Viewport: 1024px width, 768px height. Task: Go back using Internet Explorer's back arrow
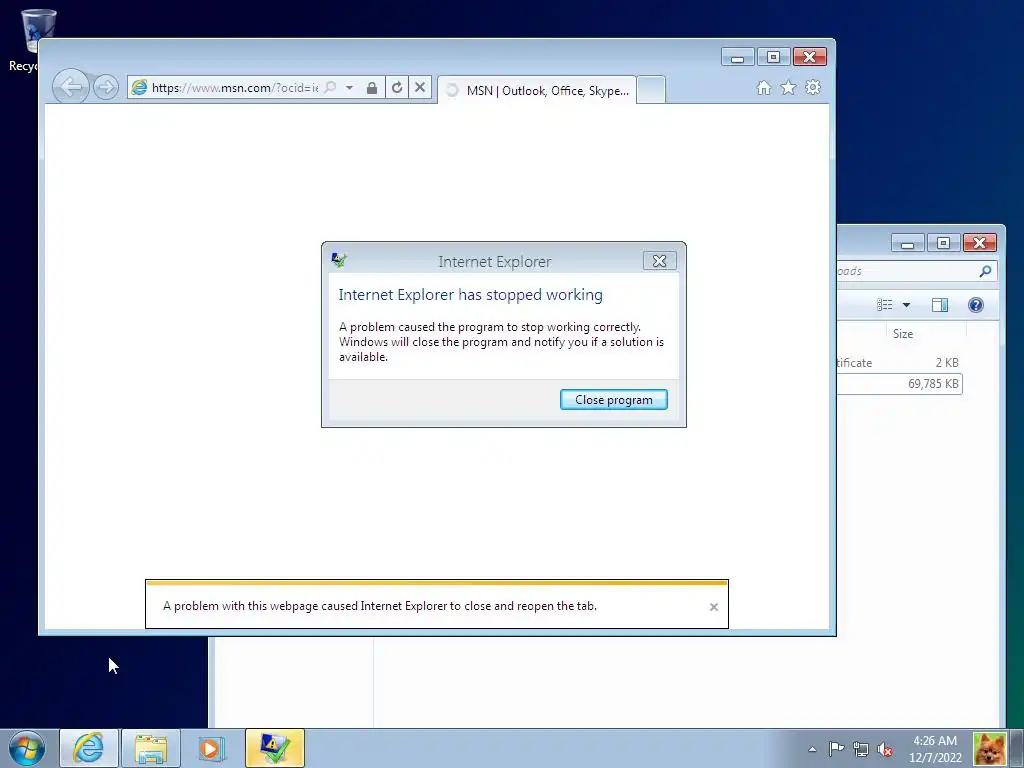coord(71,86)
